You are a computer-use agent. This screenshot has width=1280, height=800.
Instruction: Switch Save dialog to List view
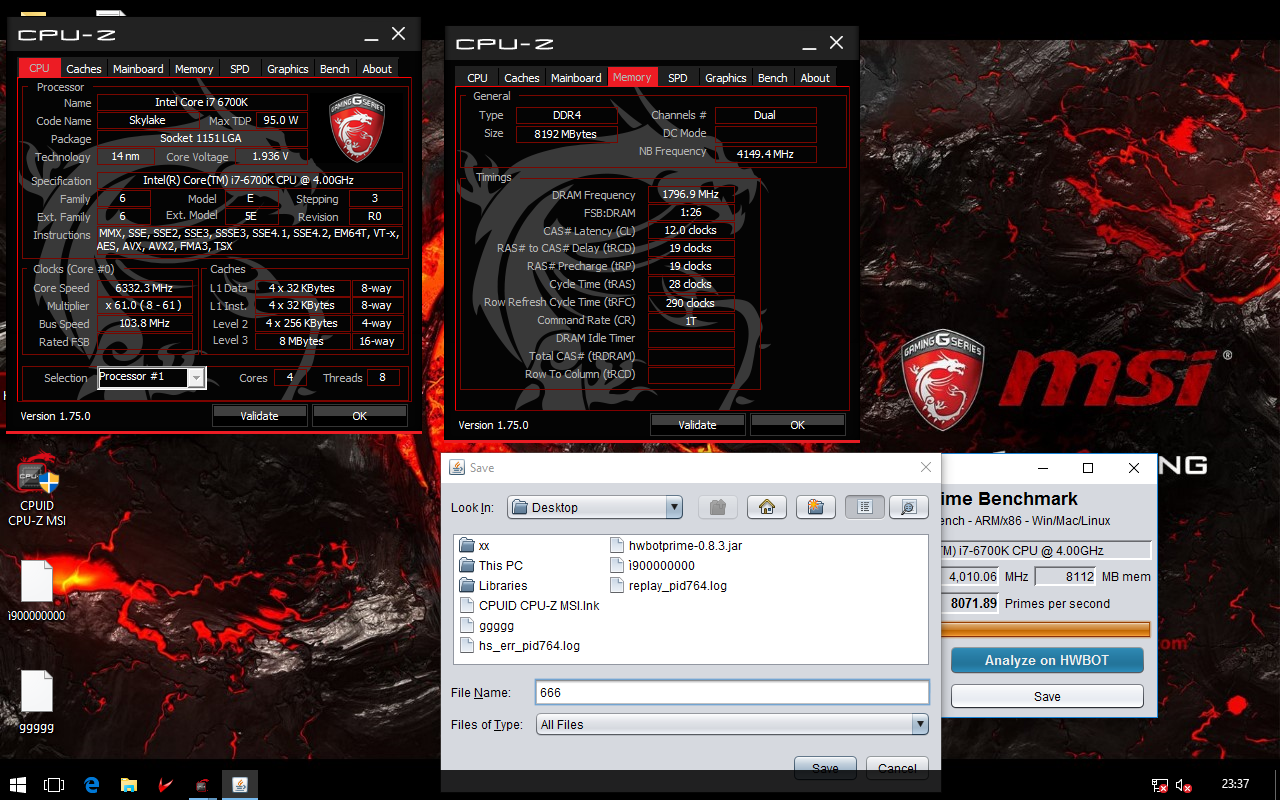click(865, 507)
